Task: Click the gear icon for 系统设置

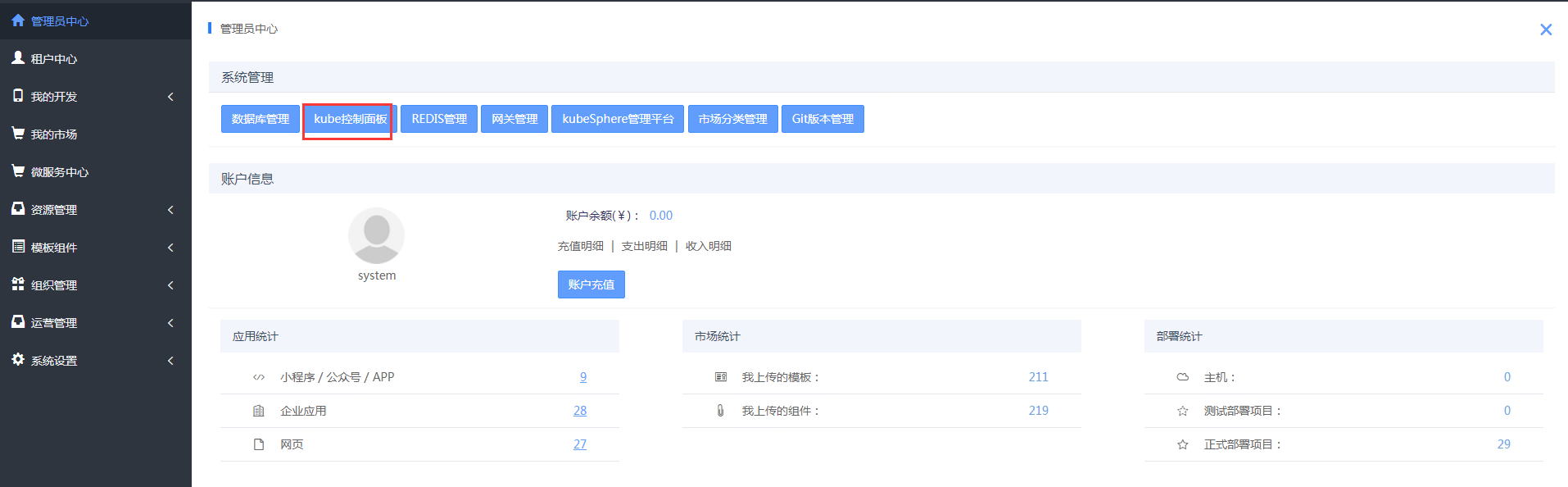Action: pos(18,360)
